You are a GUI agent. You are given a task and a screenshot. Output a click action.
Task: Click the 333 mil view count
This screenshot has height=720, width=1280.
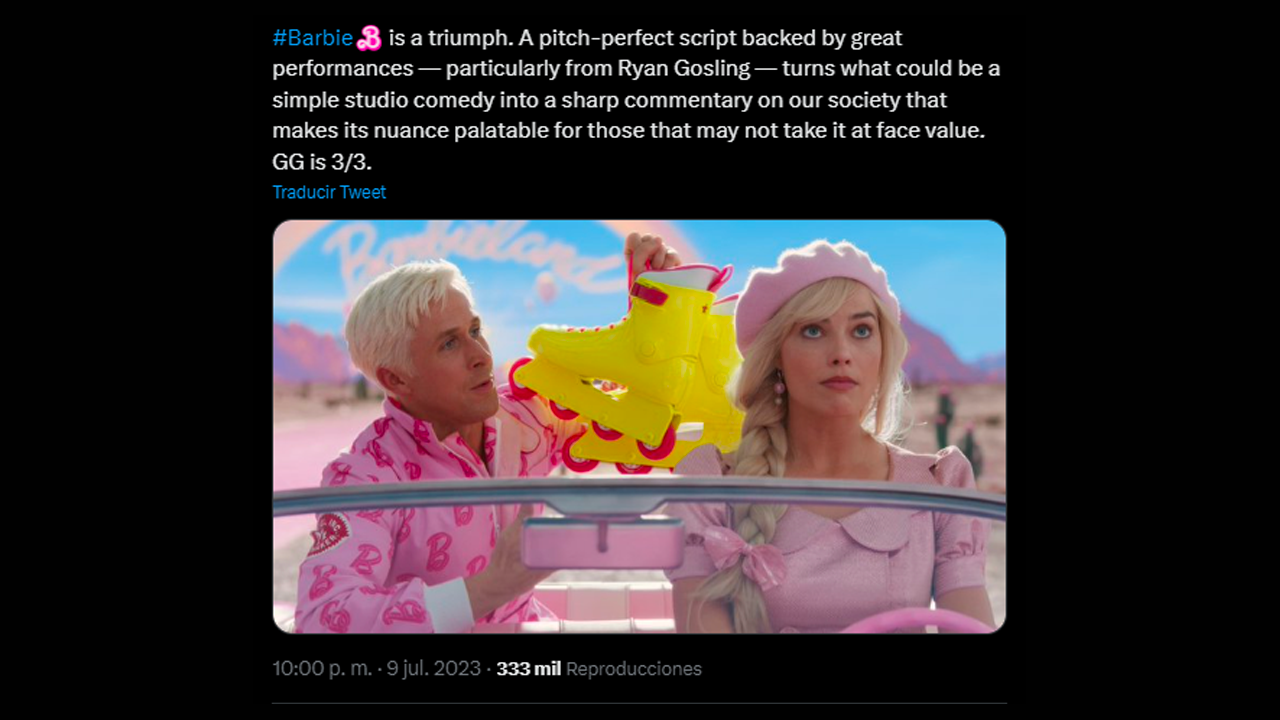tap(528, 669)
